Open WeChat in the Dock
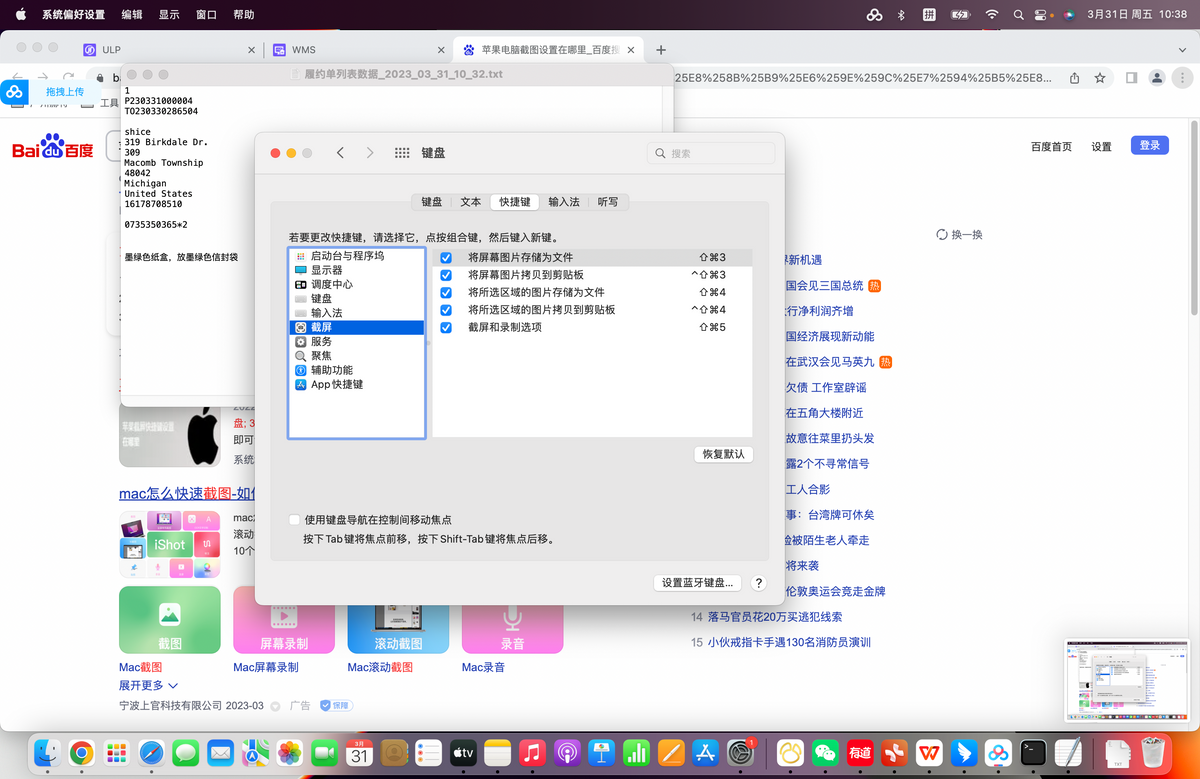 point(825,753)
